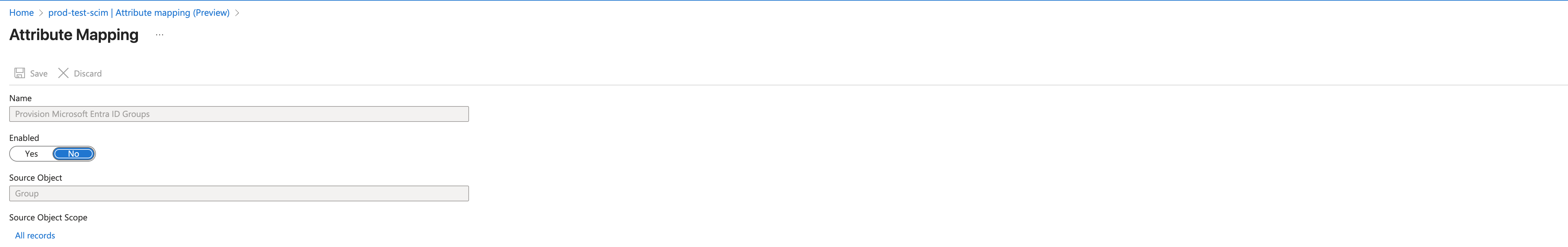
Task: Click the Name field label
Action: 20,98
